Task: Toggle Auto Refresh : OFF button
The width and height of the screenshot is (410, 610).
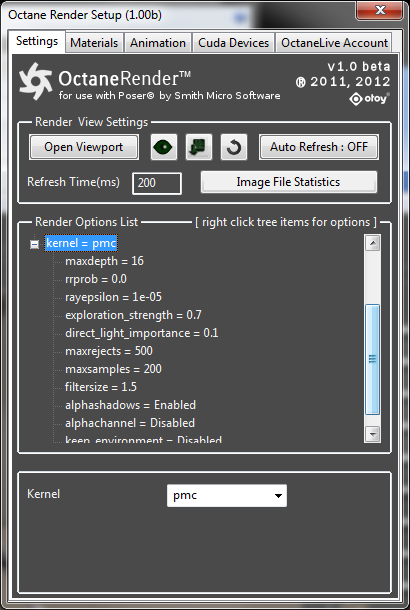Action: coord(319,147)
